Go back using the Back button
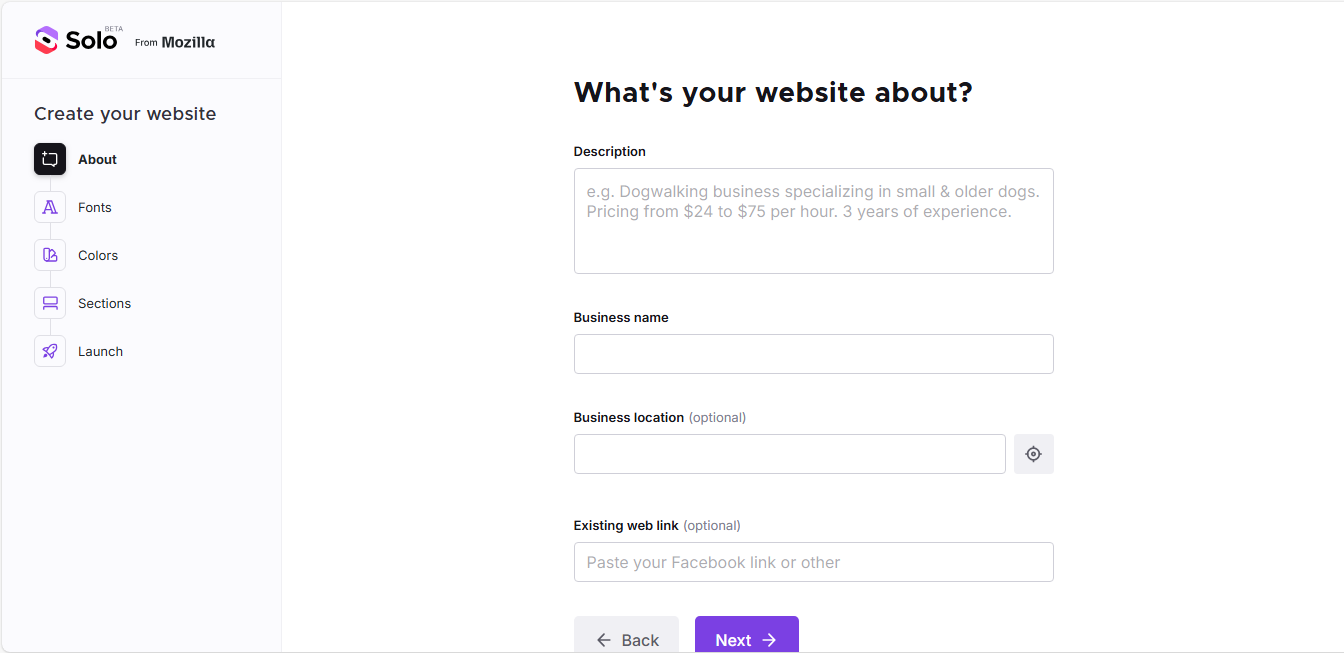 [x=626, y=635]
